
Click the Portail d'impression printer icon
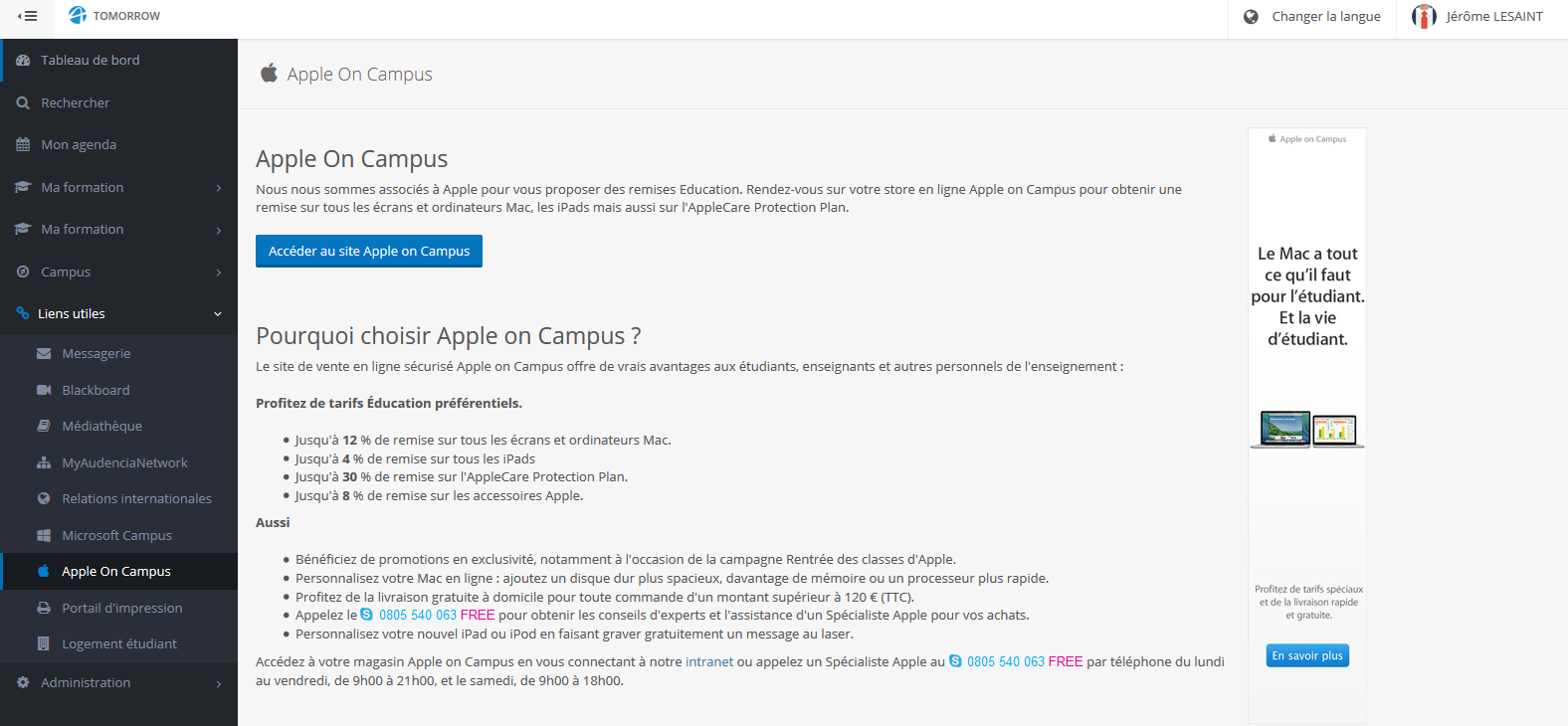tap(44, 608)
